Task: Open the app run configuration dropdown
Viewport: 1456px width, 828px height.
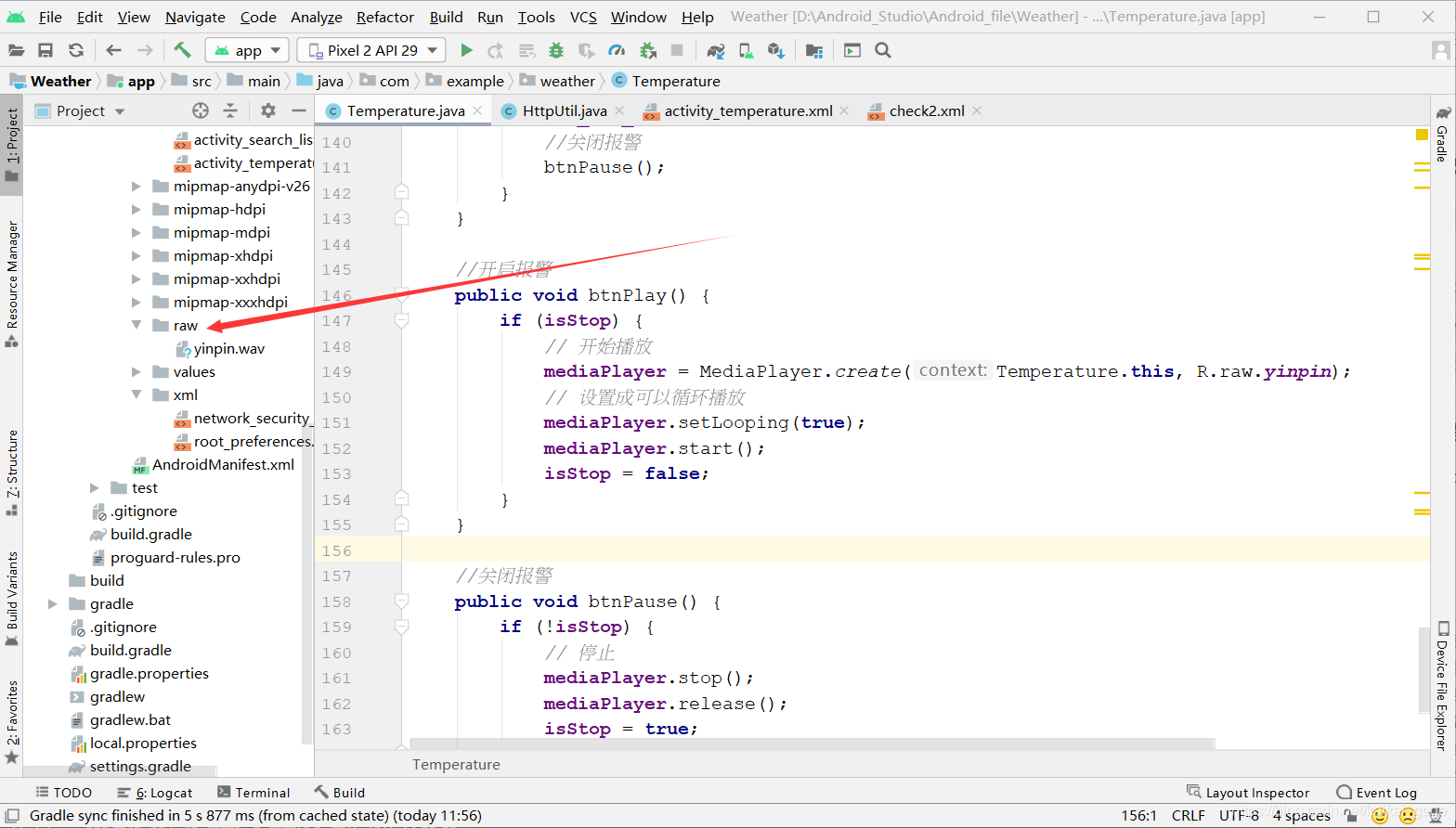Action: [x=248, y=50]
